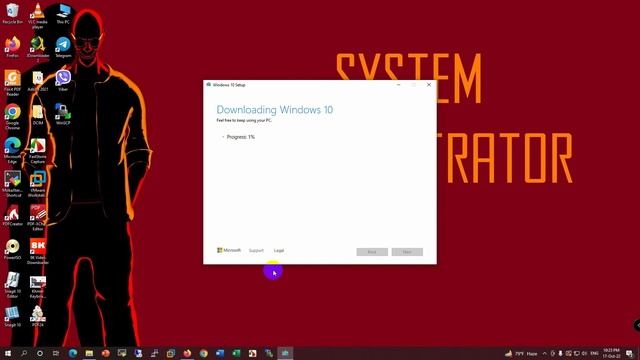The height and width of the screenshot is (360, 640).
Task: Open File Explorer from the taskbar
Action: click(x=89, y=353)
